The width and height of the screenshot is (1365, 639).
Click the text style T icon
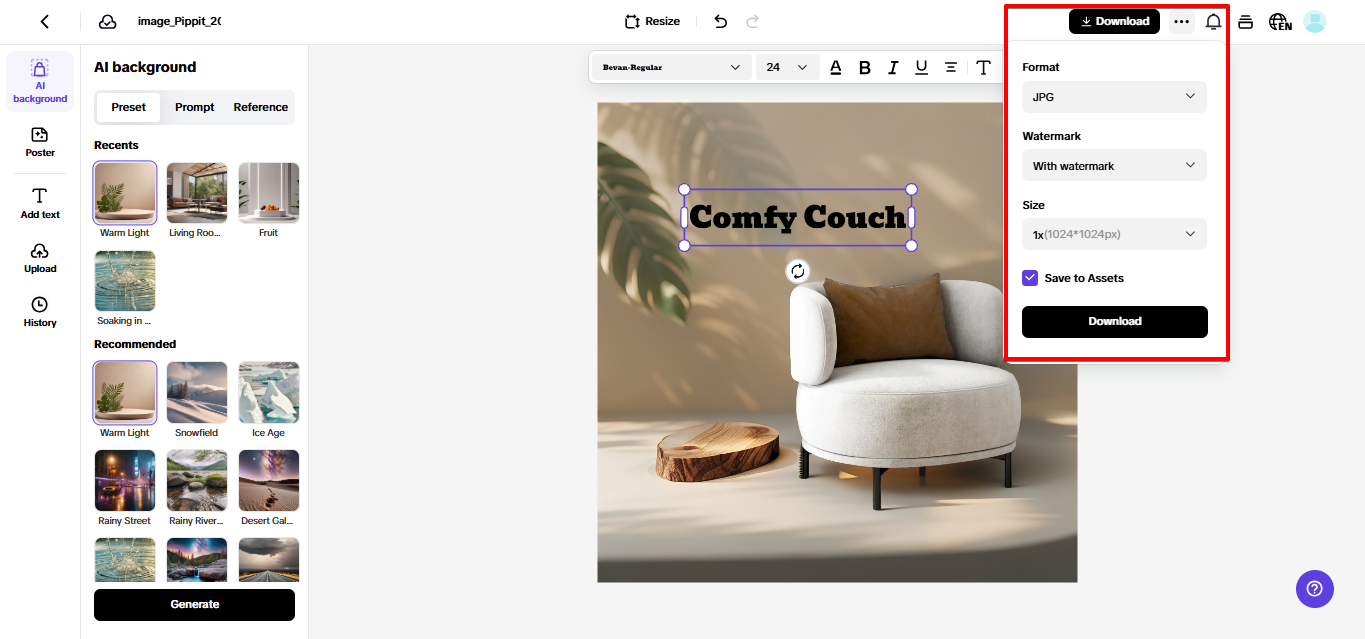tap(984, 67)
